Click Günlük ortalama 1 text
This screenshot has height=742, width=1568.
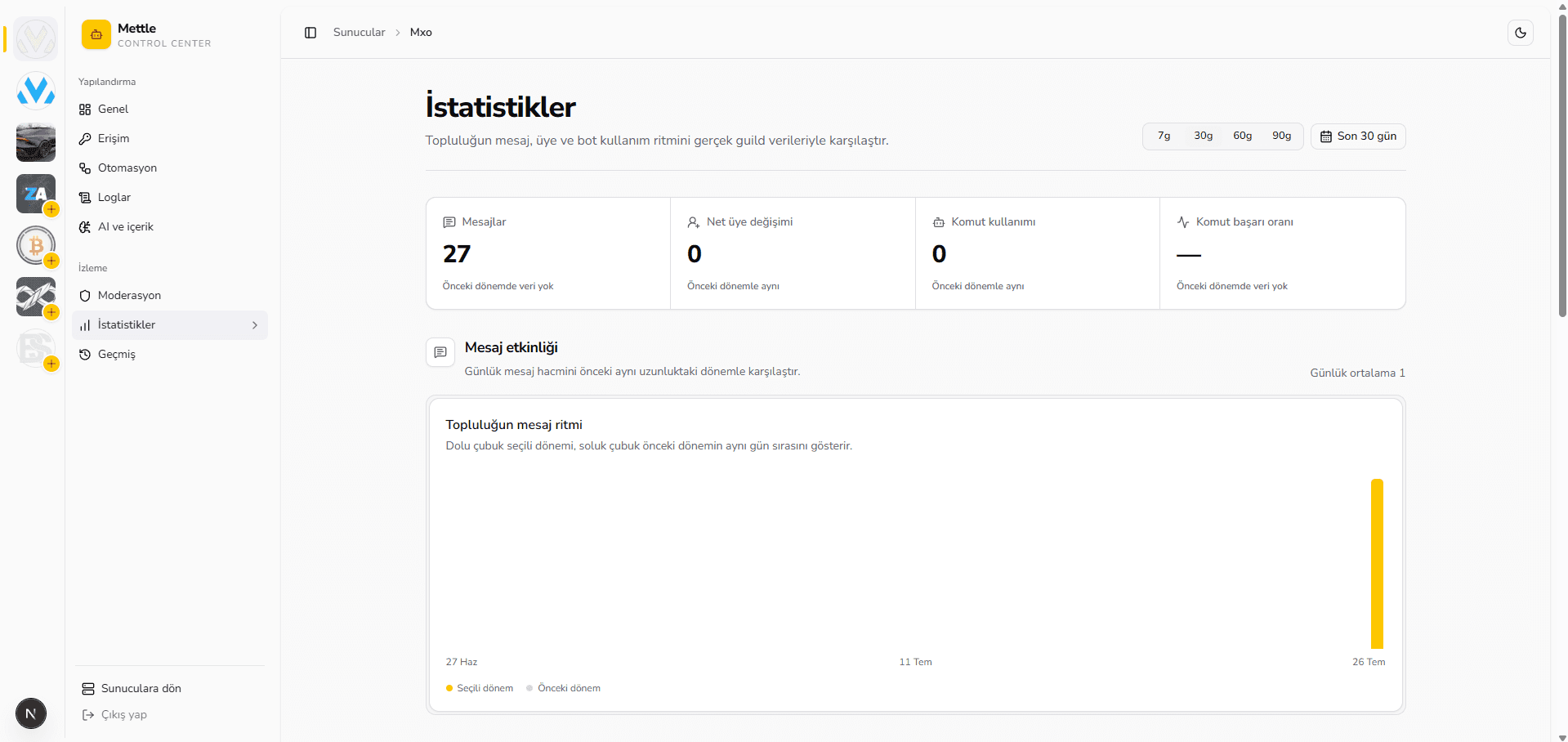[1357, 373]
